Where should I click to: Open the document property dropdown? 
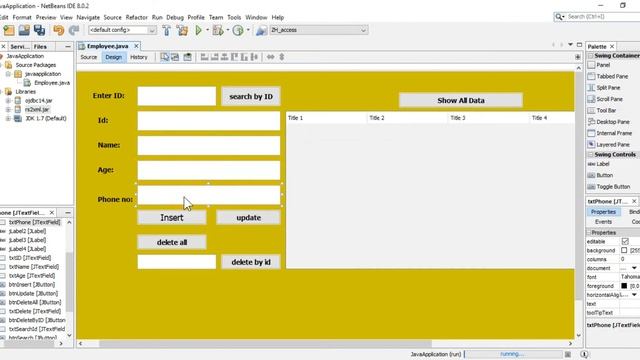634,268
